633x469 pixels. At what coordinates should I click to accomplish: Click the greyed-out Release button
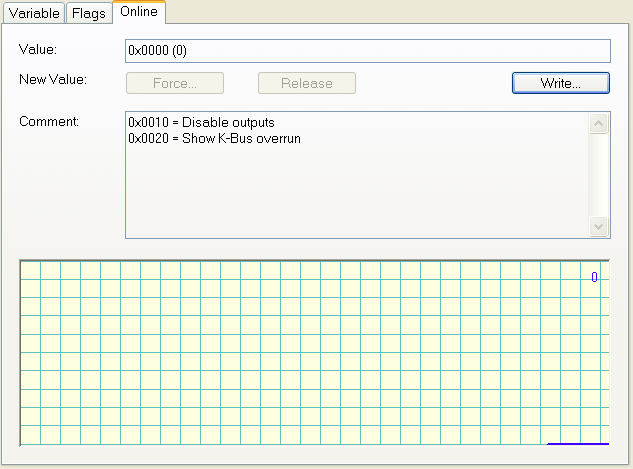click(x=307, y=83)
